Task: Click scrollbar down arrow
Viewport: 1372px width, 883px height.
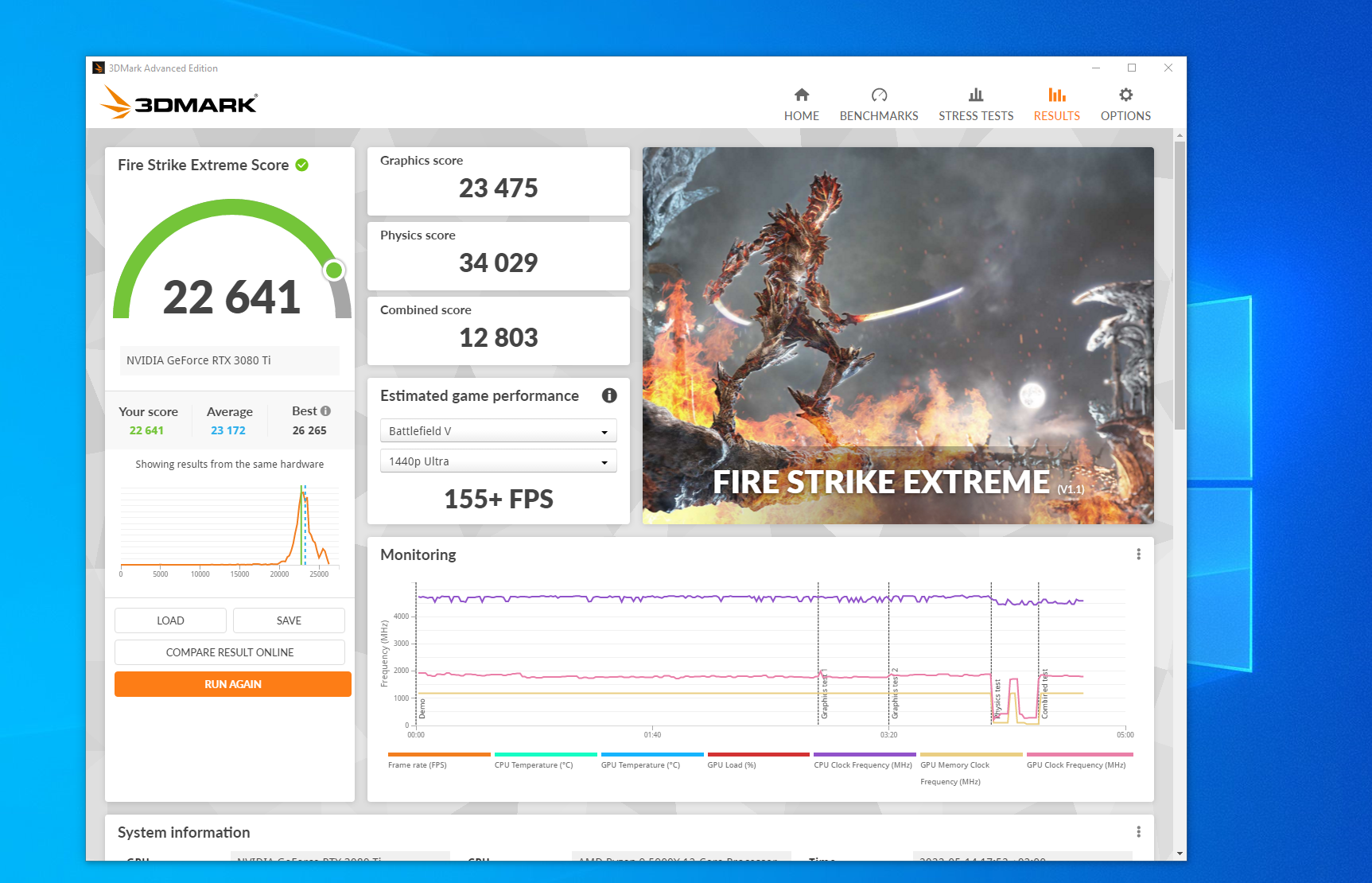Action: coord(1180,854)
